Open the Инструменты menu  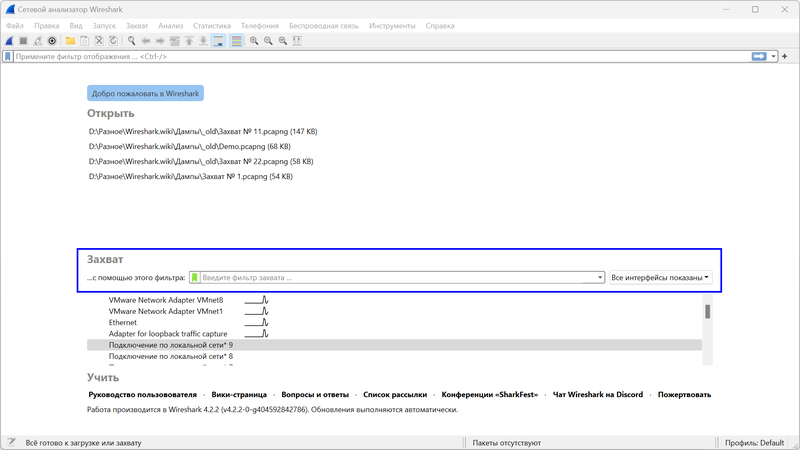(x=392, y=26)
